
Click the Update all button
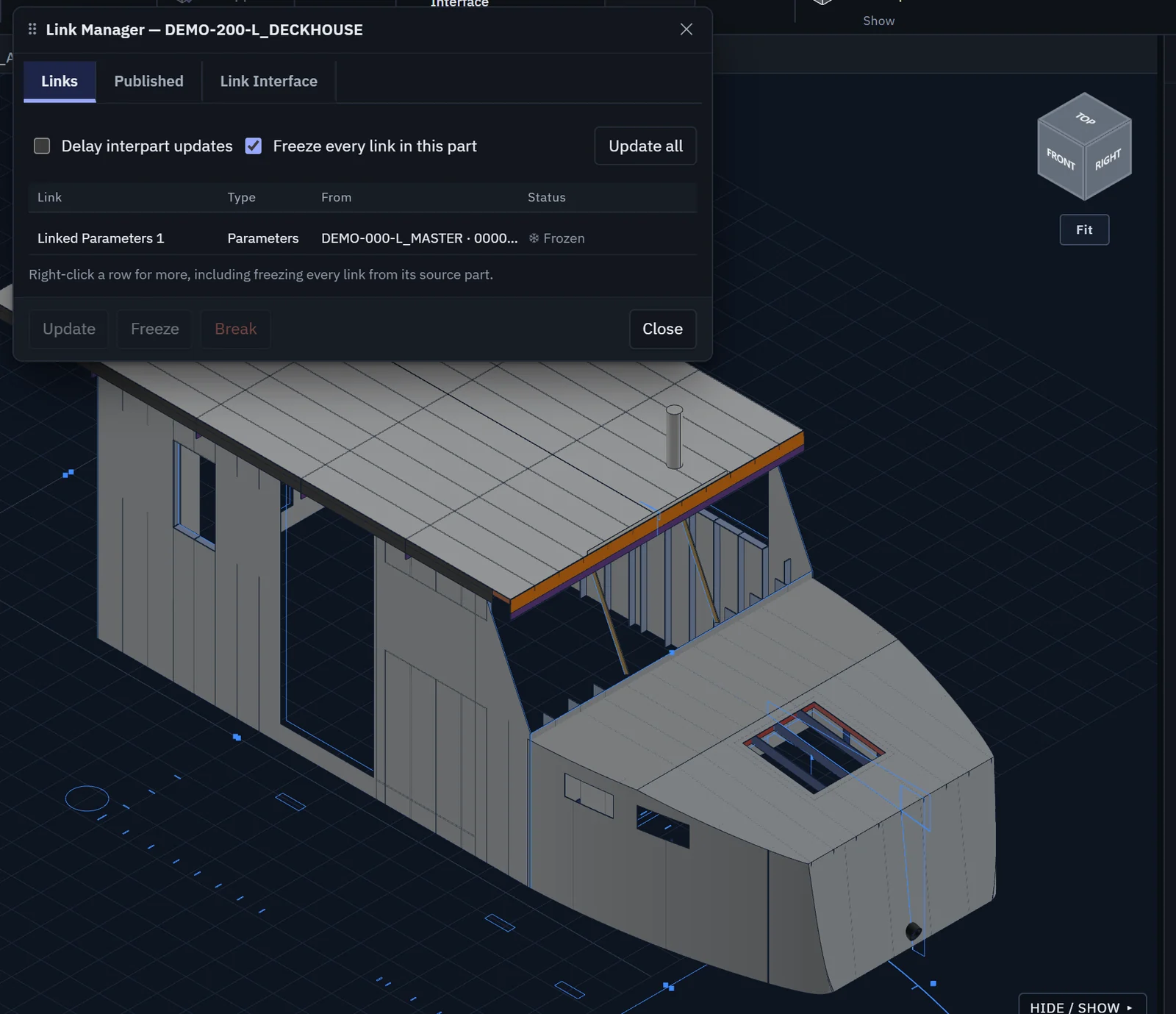(x=645, y=146)
